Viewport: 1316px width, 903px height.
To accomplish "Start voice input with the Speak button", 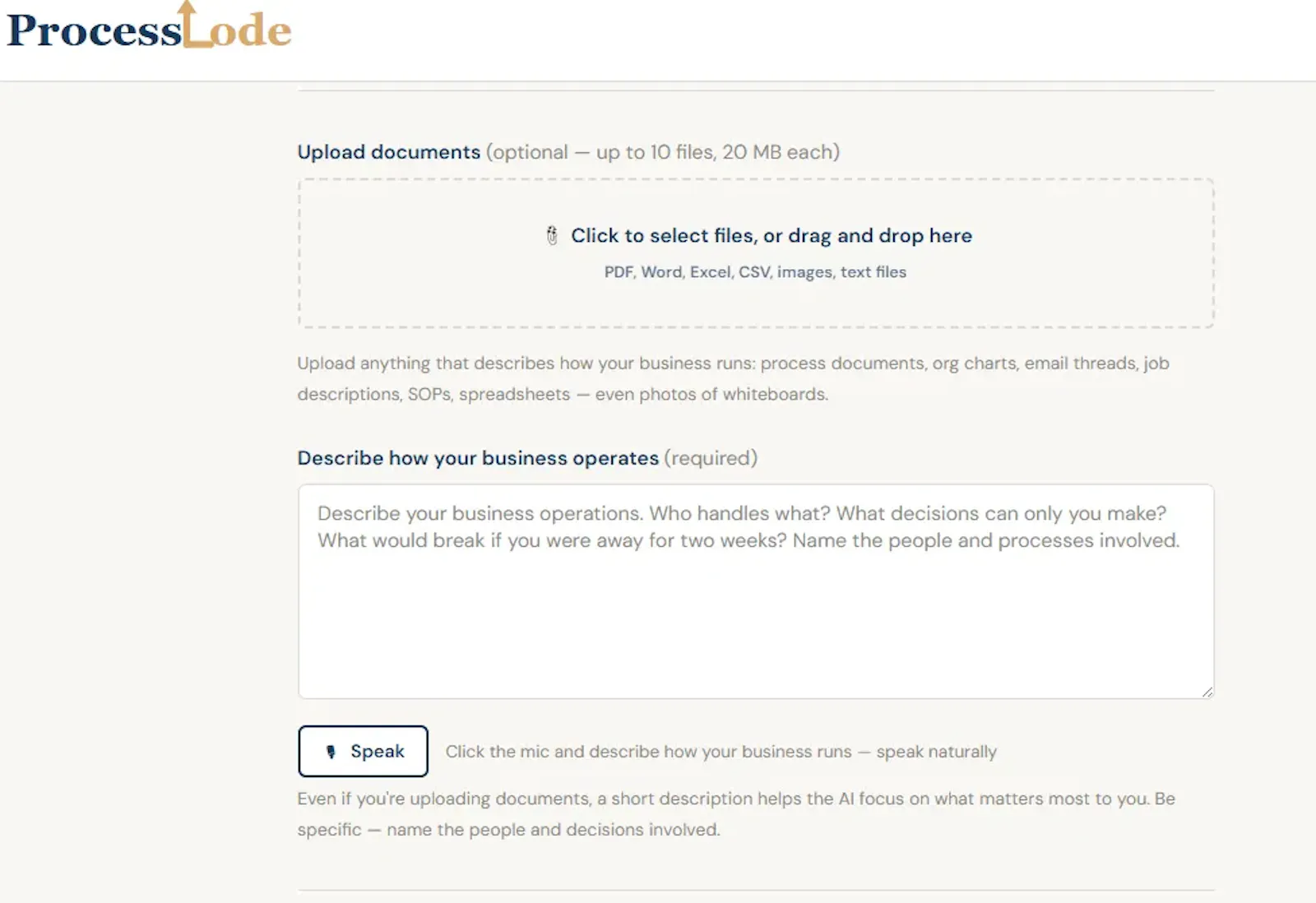I will pyautogui.click(x=363, y=751).
